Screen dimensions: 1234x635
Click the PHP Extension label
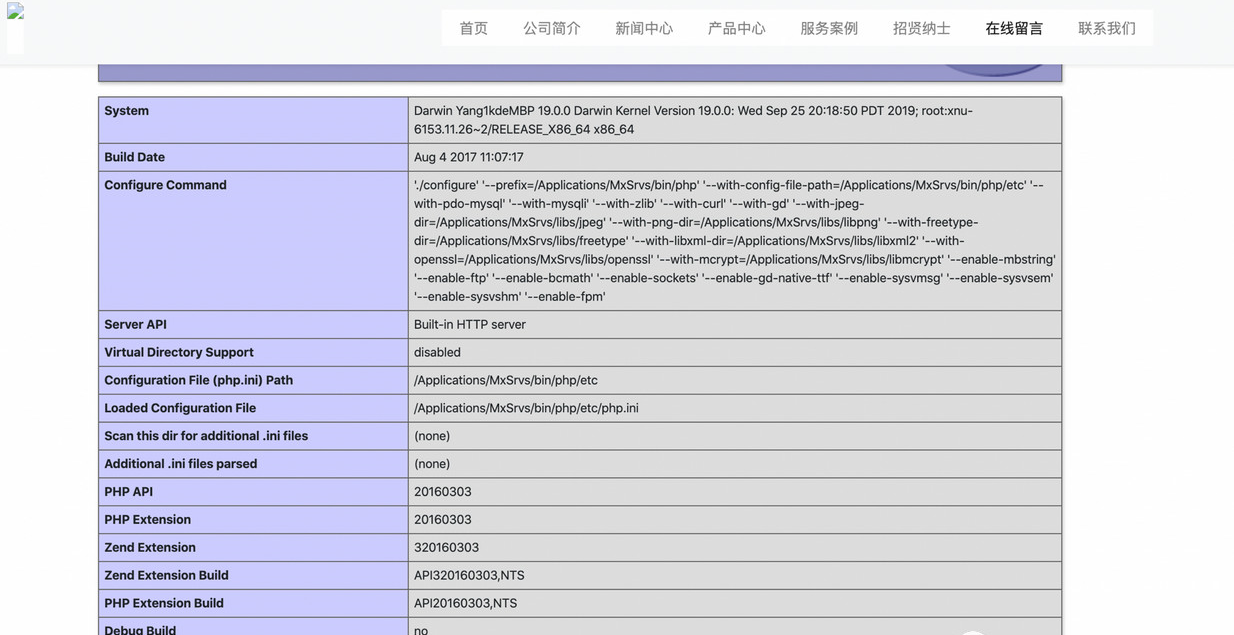[x=148, y=521]
